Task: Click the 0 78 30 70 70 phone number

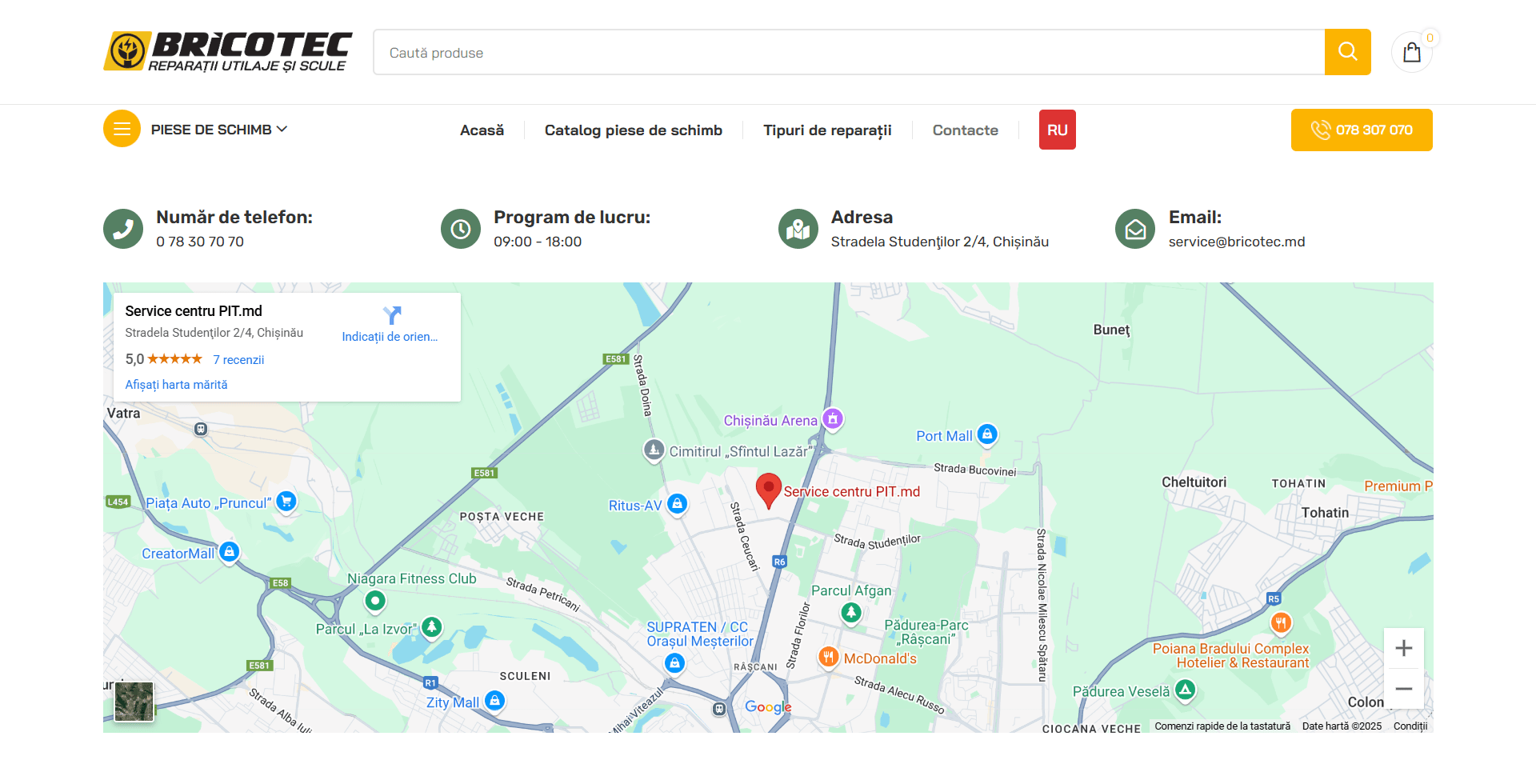Action: pos(200,242)
